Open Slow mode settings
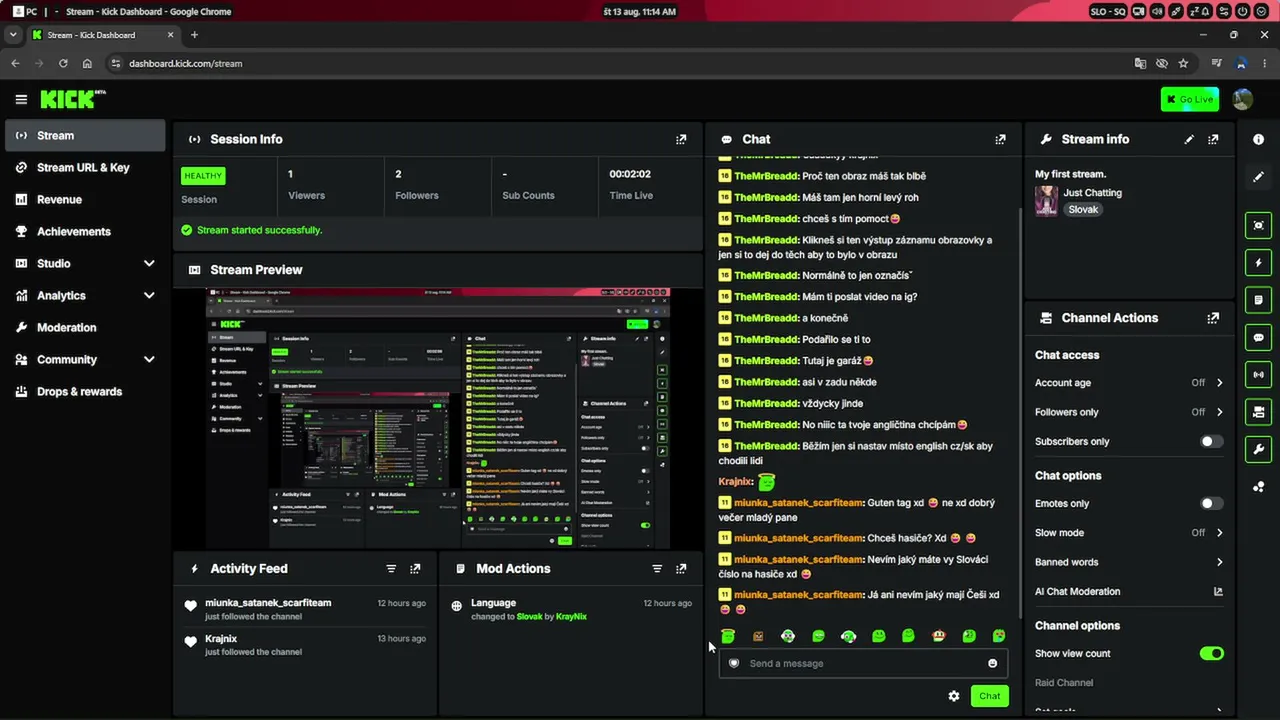Viewport: 1280px width, 720px height. coord(1129,533)
